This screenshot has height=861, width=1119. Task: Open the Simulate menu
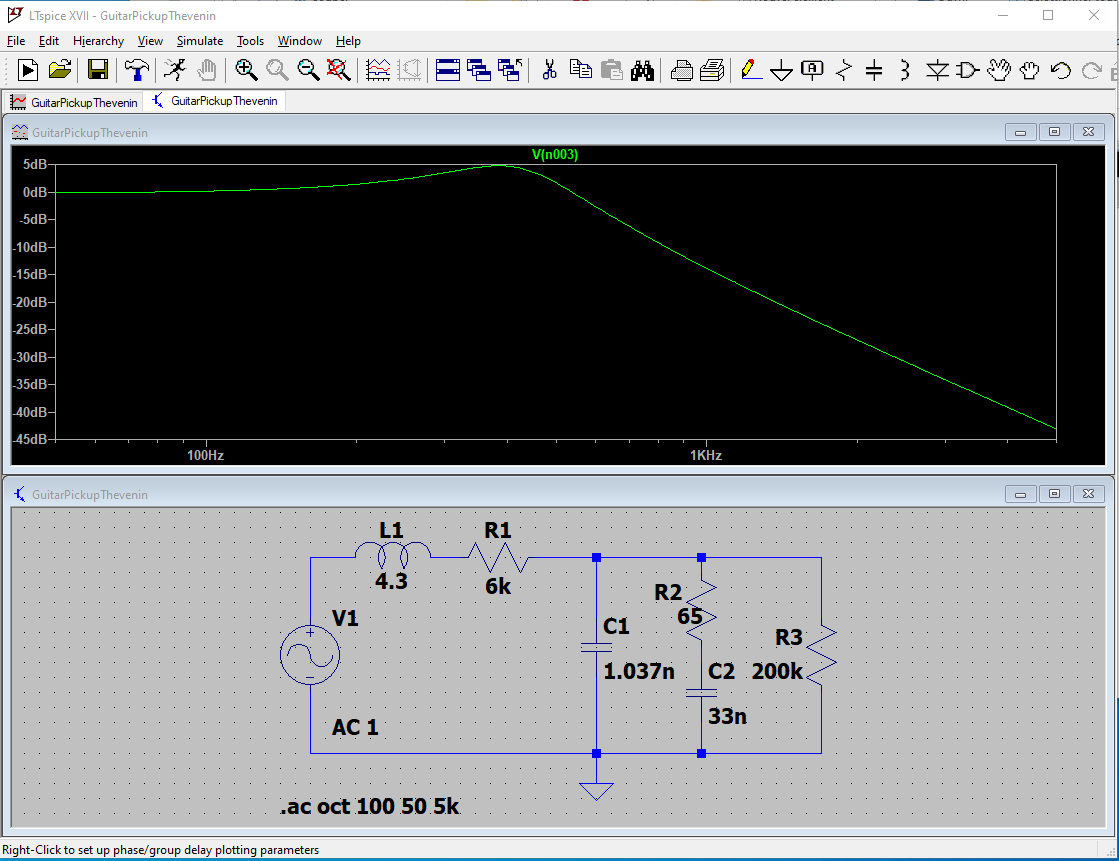click(200, 41)
